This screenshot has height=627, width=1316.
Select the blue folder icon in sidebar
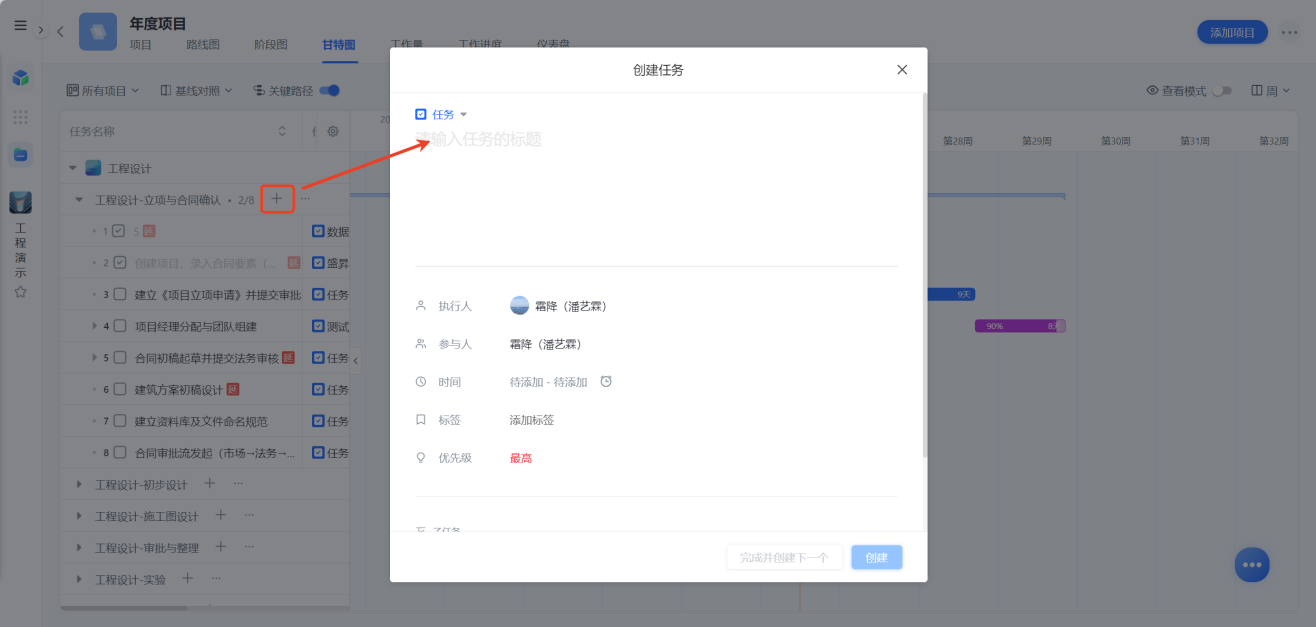point(20,155)
